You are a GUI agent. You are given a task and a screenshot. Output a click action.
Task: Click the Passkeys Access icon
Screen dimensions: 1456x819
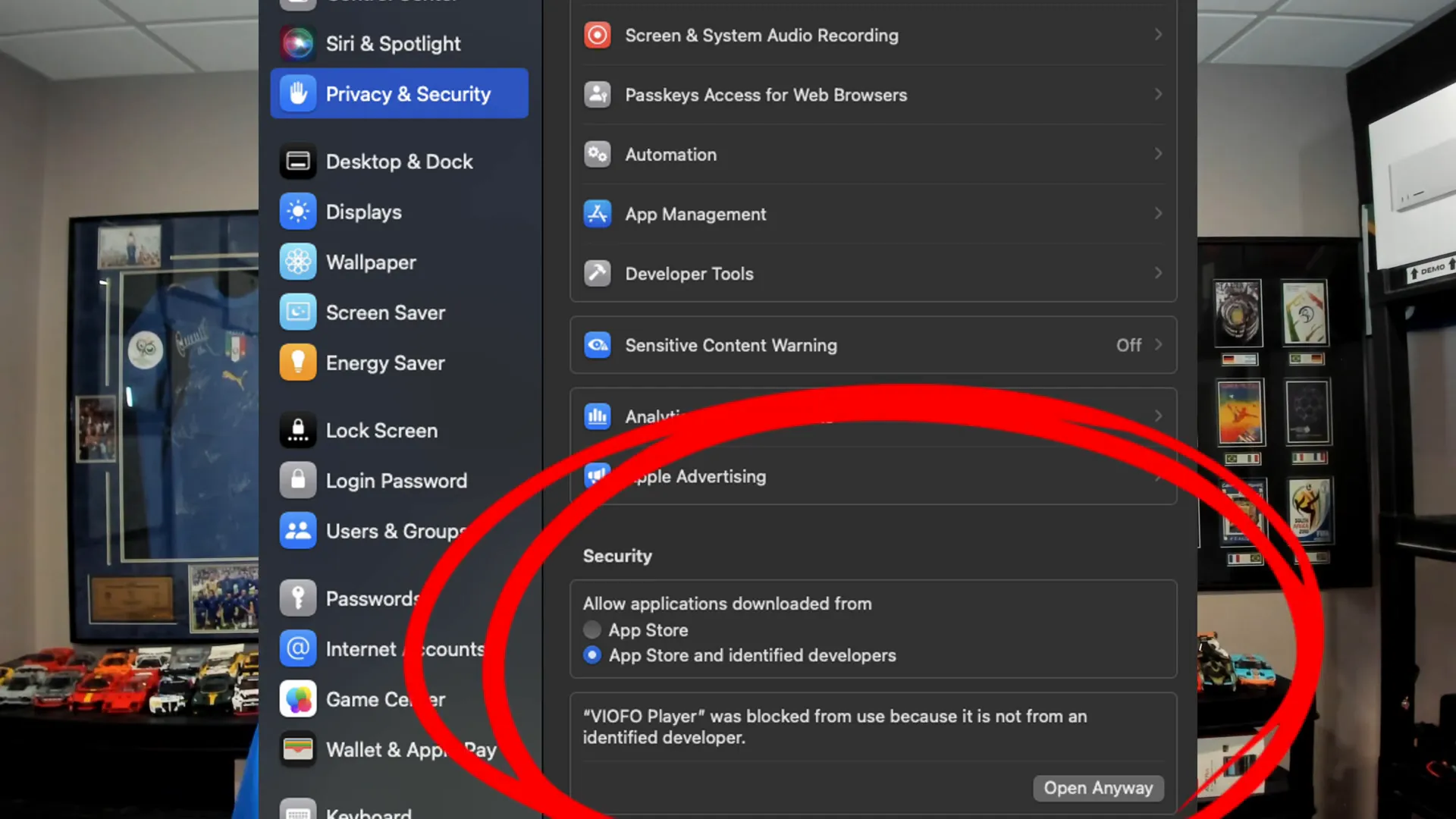[598, 95]
